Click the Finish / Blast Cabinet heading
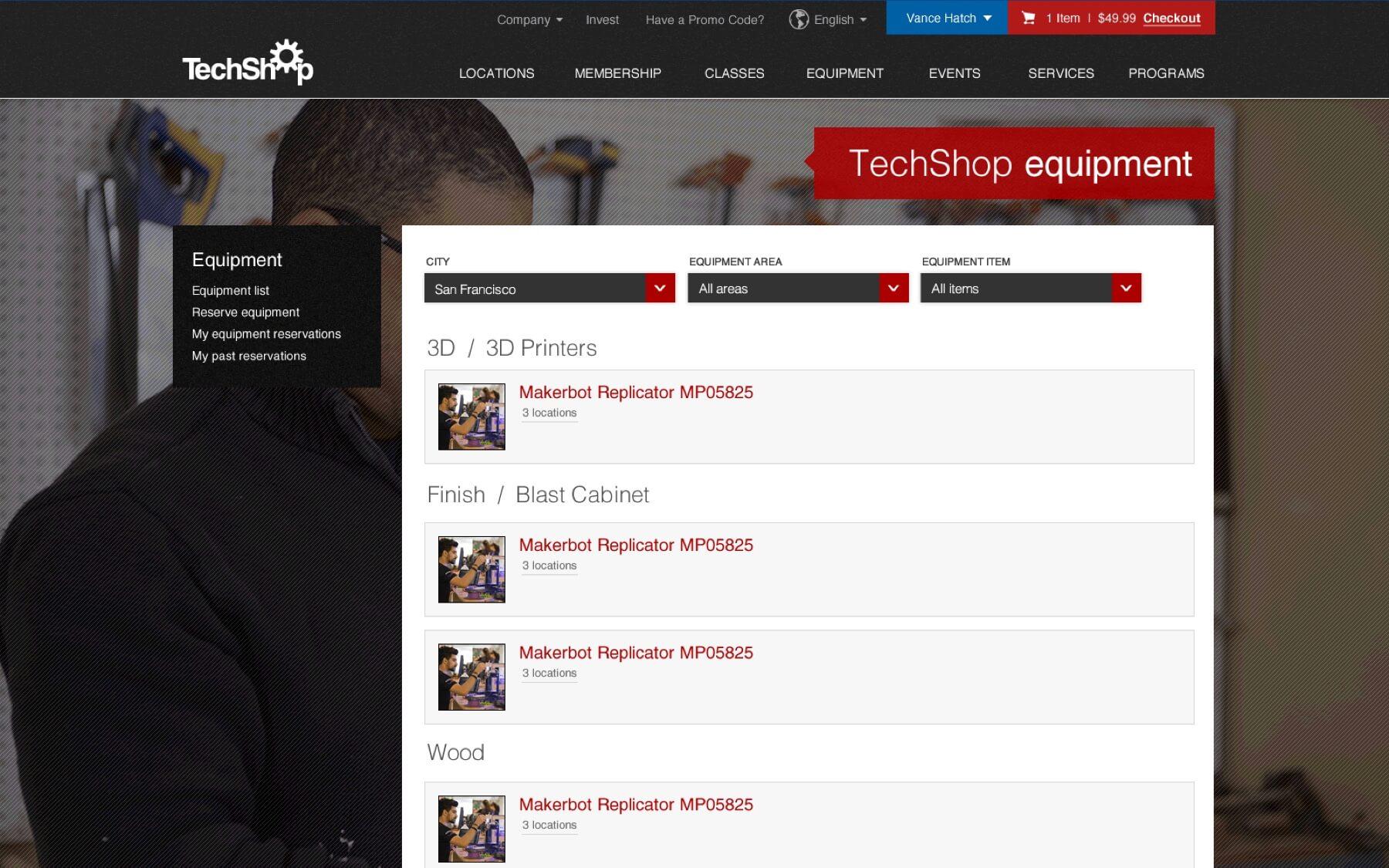The width and height of the screenshot is (1389, 868). coord(538,495)
